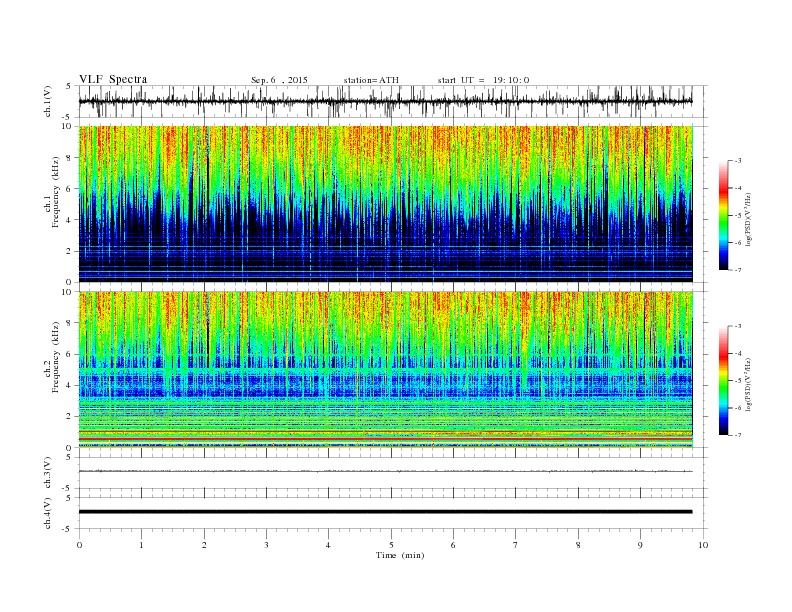Screen dimensions: 792x612
Task: Click the "start UT = 19:10:0" header text
Action: [483, 80]
